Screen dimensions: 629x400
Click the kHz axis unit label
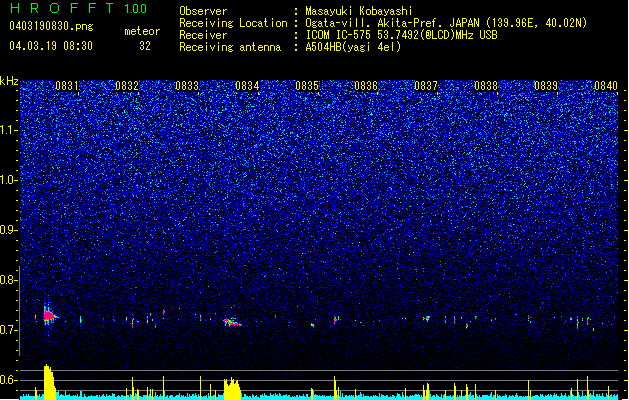point(9,81)
